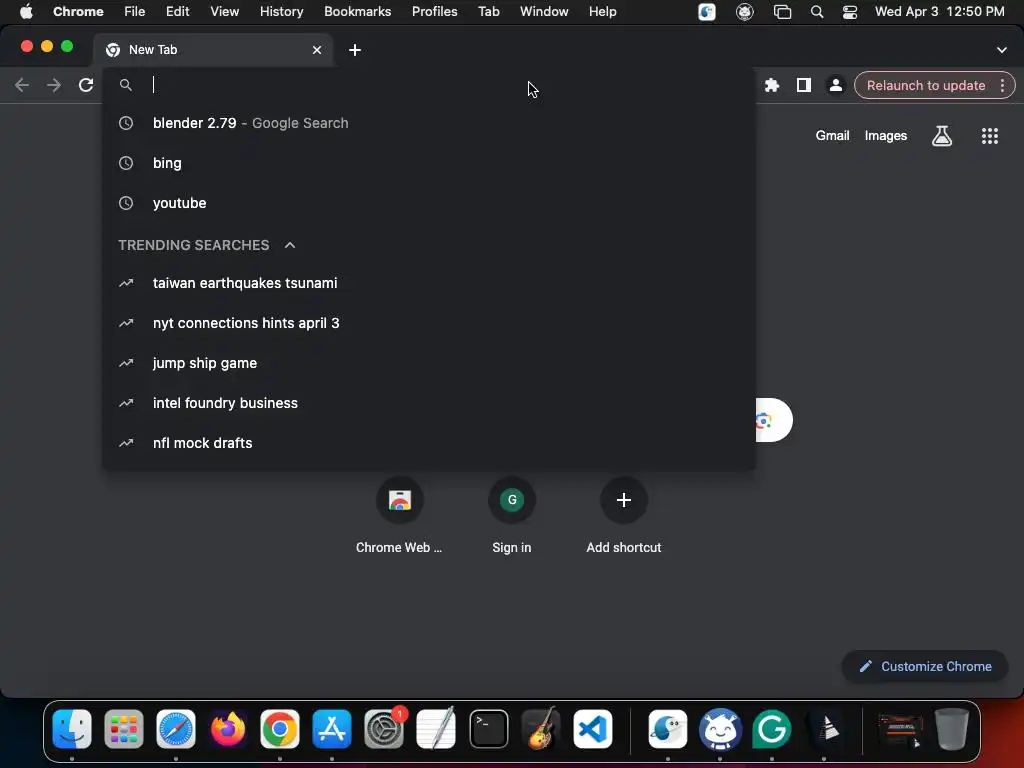Screen dimensions: 1024x768
Task: Click Relaunch to update button
Action: click(925, 86)
